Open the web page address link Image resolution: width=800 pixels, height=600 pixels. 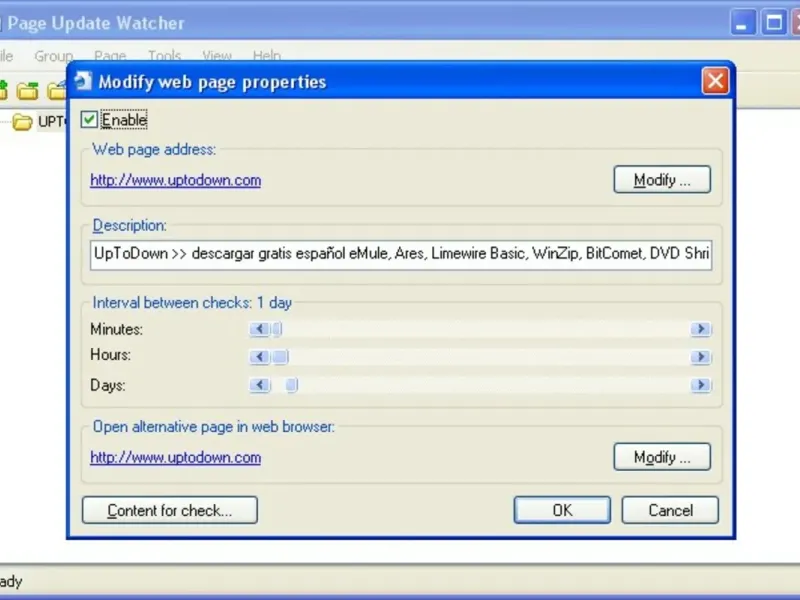176,180
